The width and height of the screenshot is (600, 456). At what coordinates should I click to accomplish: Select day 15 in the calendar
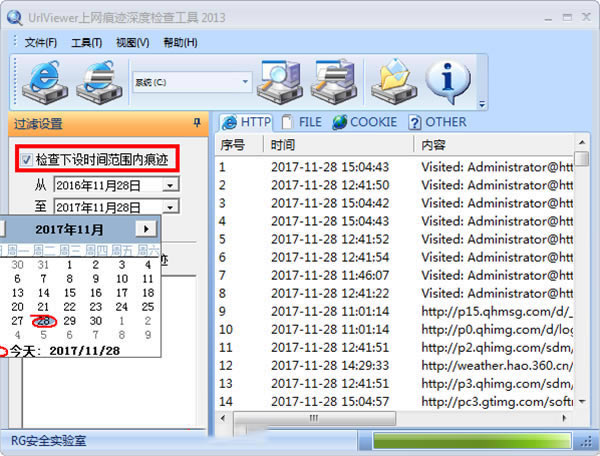[69, 293]
